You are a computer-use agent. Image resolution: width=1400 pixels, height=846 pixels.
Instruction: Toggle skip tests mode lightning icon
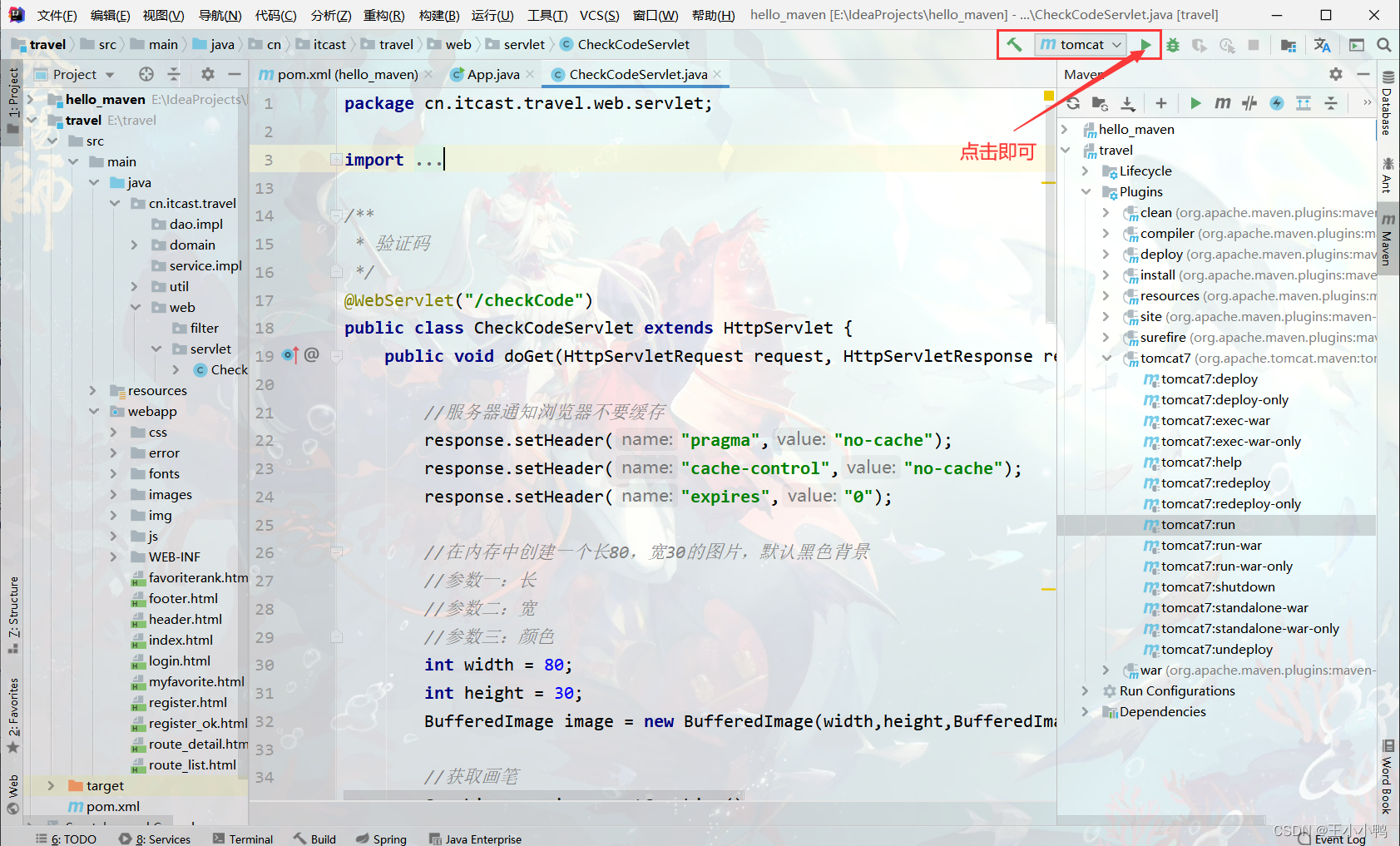(x=1277, y=103)
